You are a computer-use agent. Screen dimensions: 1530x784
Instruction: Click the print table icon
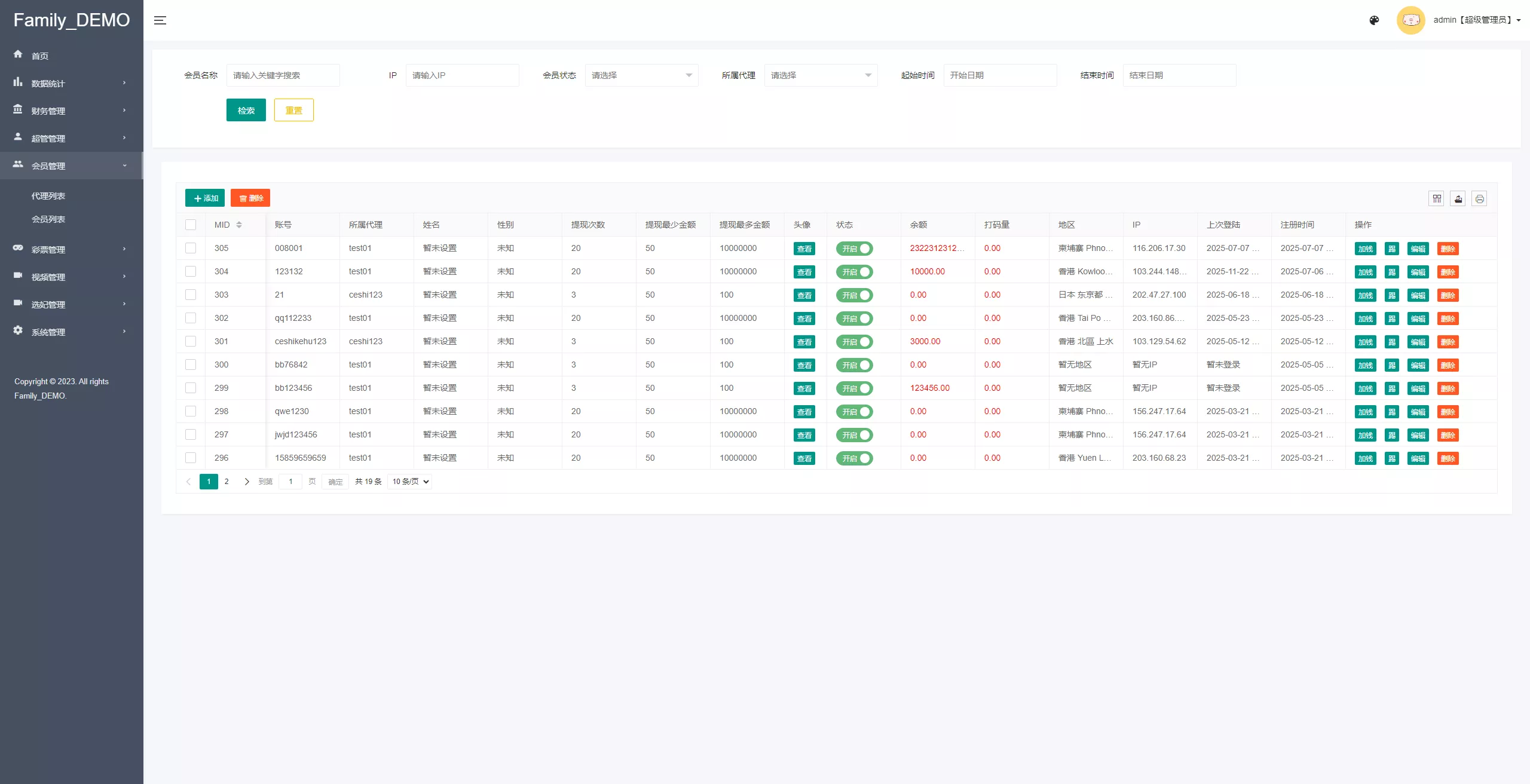point(1479,198)
